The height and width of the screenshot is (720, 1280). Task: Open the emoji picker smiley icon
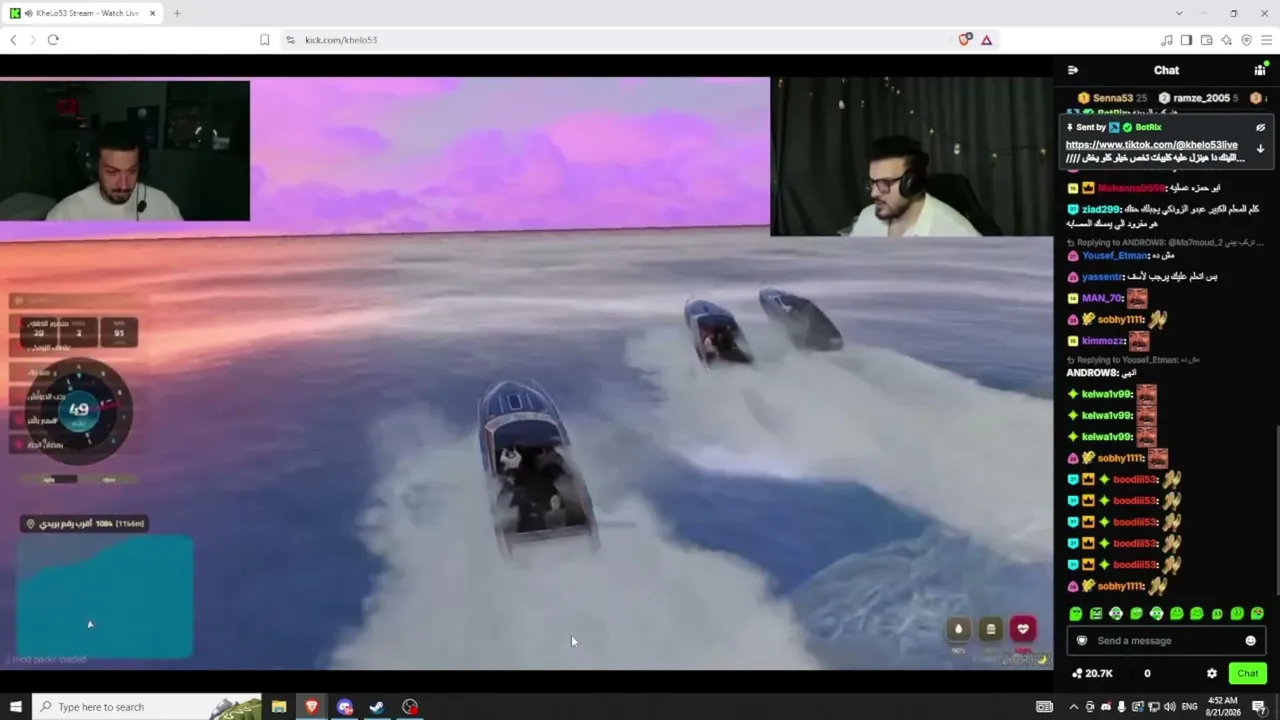(1250, 641)
